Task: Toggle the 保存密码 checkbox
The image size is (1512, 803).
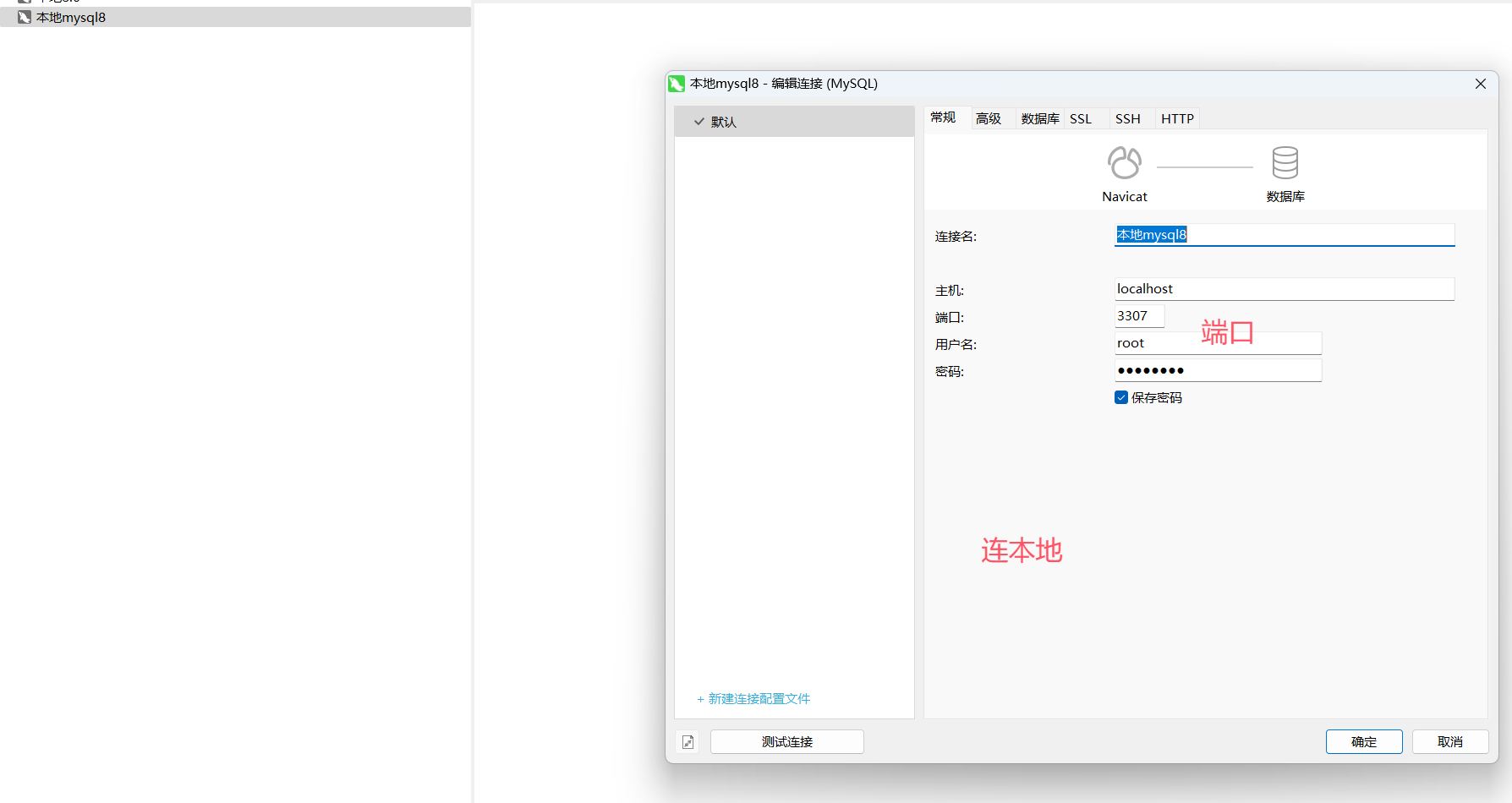Action: click(x=1121, y=397)
